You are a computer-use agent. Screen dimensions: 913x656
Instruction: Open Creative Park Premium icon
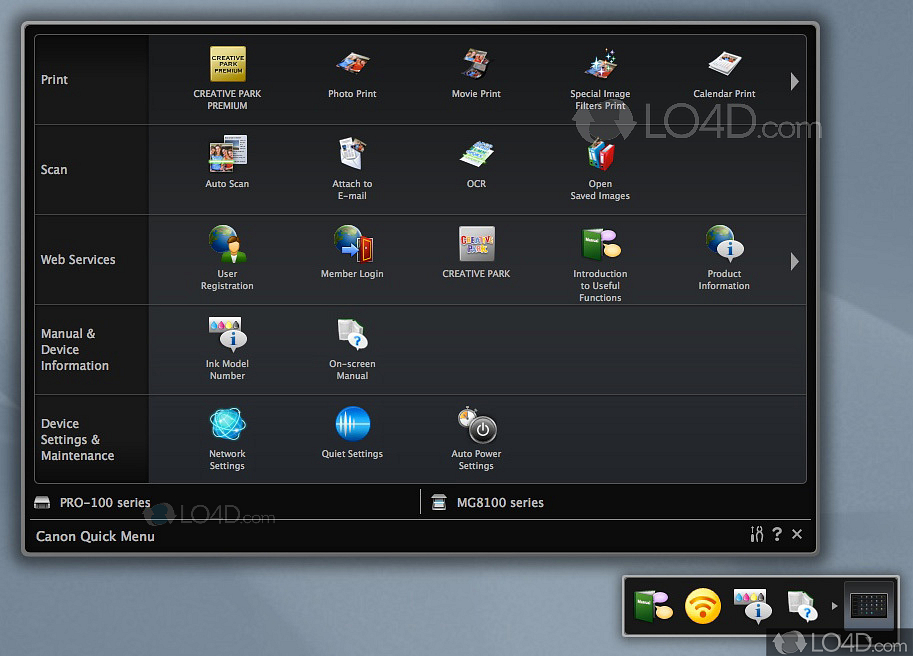(227, 65)
